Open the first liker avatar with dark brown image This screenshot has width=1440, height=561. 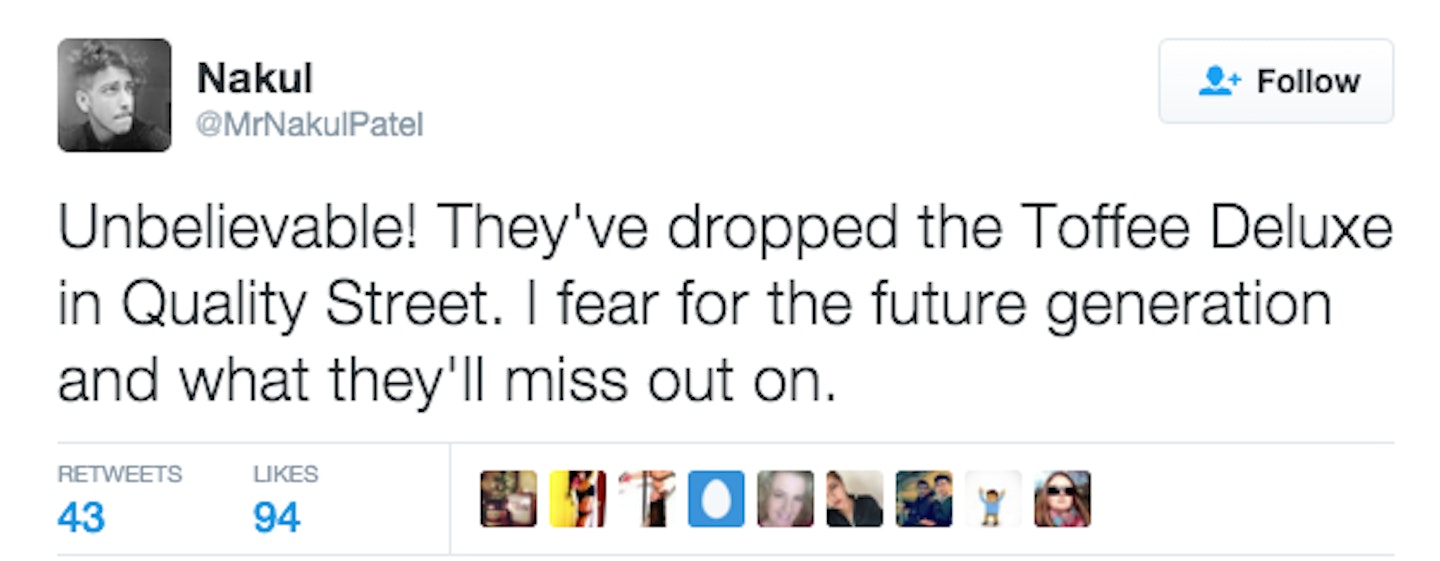tap(509, 499)
